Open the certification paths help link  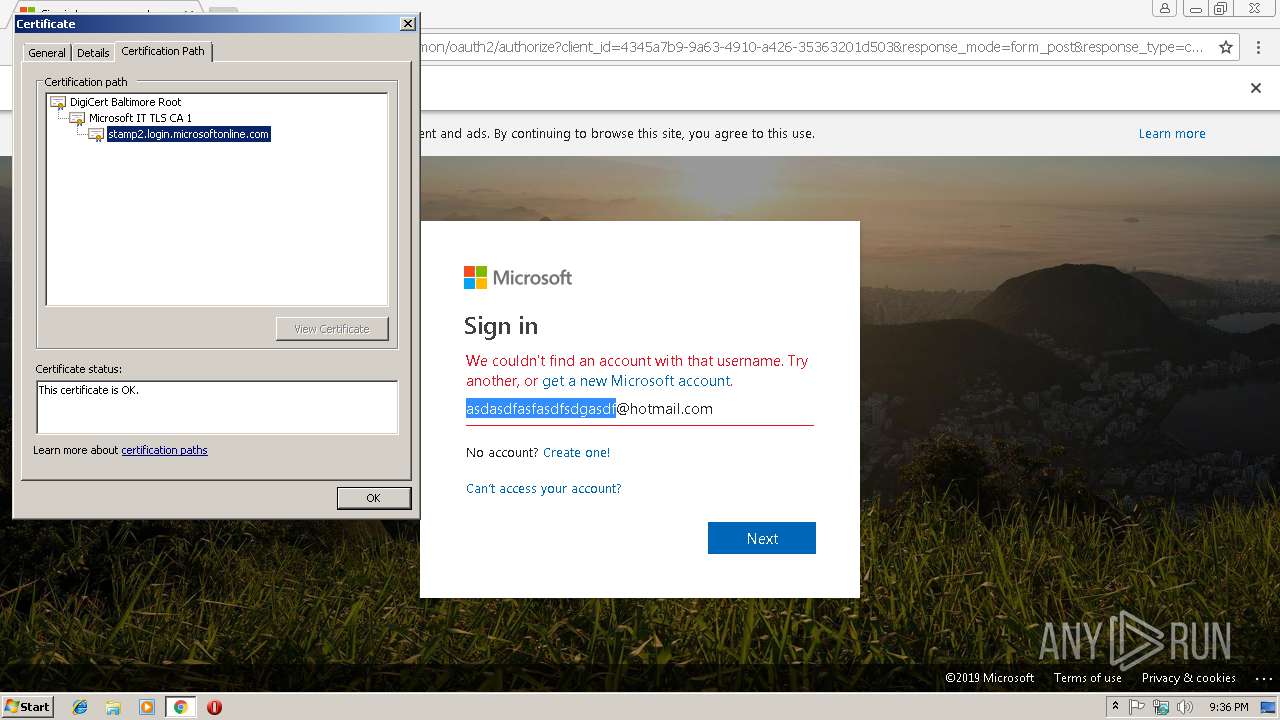164,450
